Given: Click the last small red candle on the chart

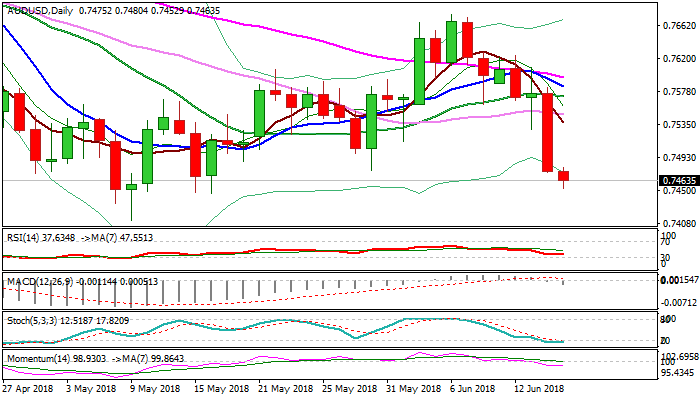Looking at the screenshot, I should [563, 176].
